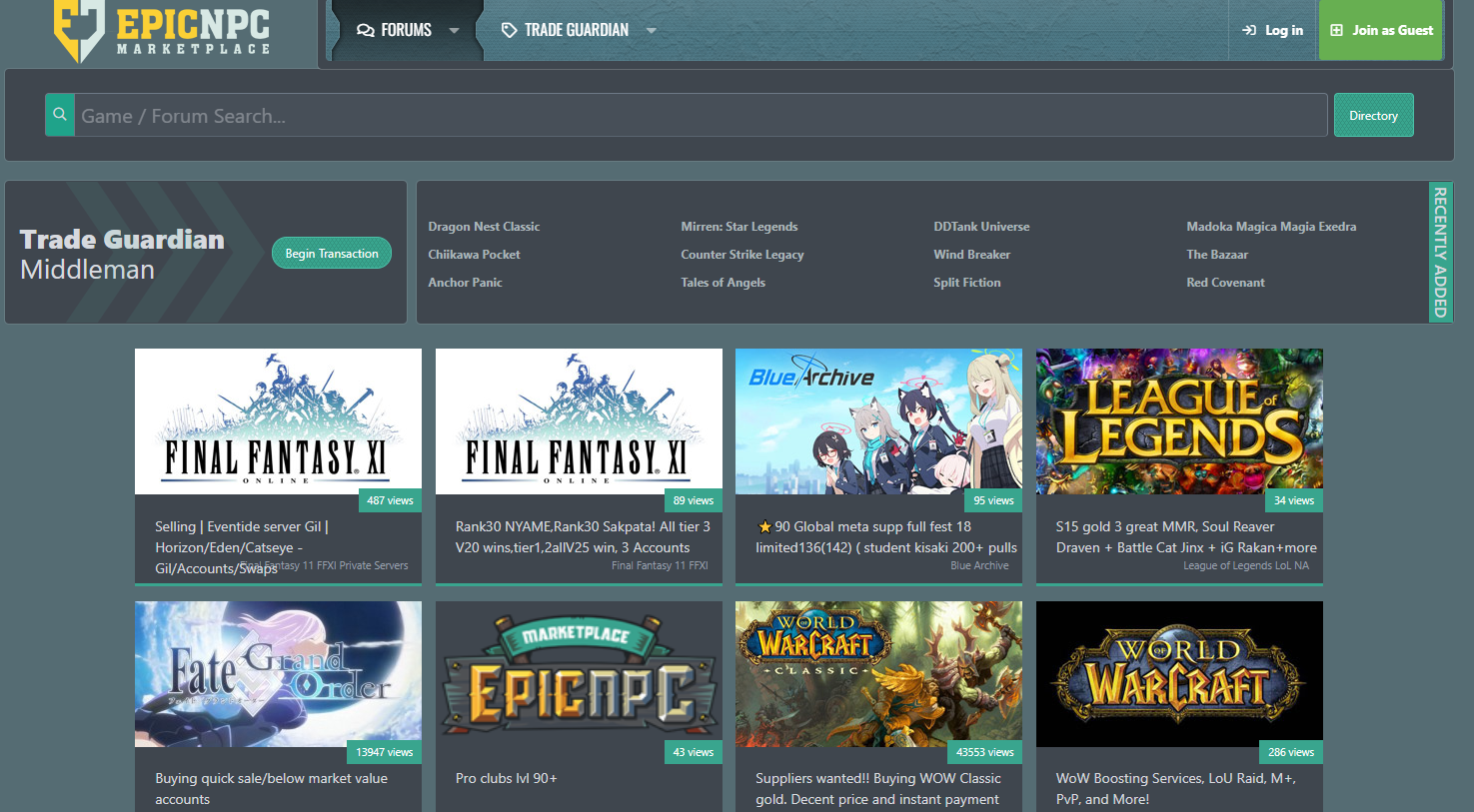
Task: Open the Forums menu
Action: (x=406, y=30)
